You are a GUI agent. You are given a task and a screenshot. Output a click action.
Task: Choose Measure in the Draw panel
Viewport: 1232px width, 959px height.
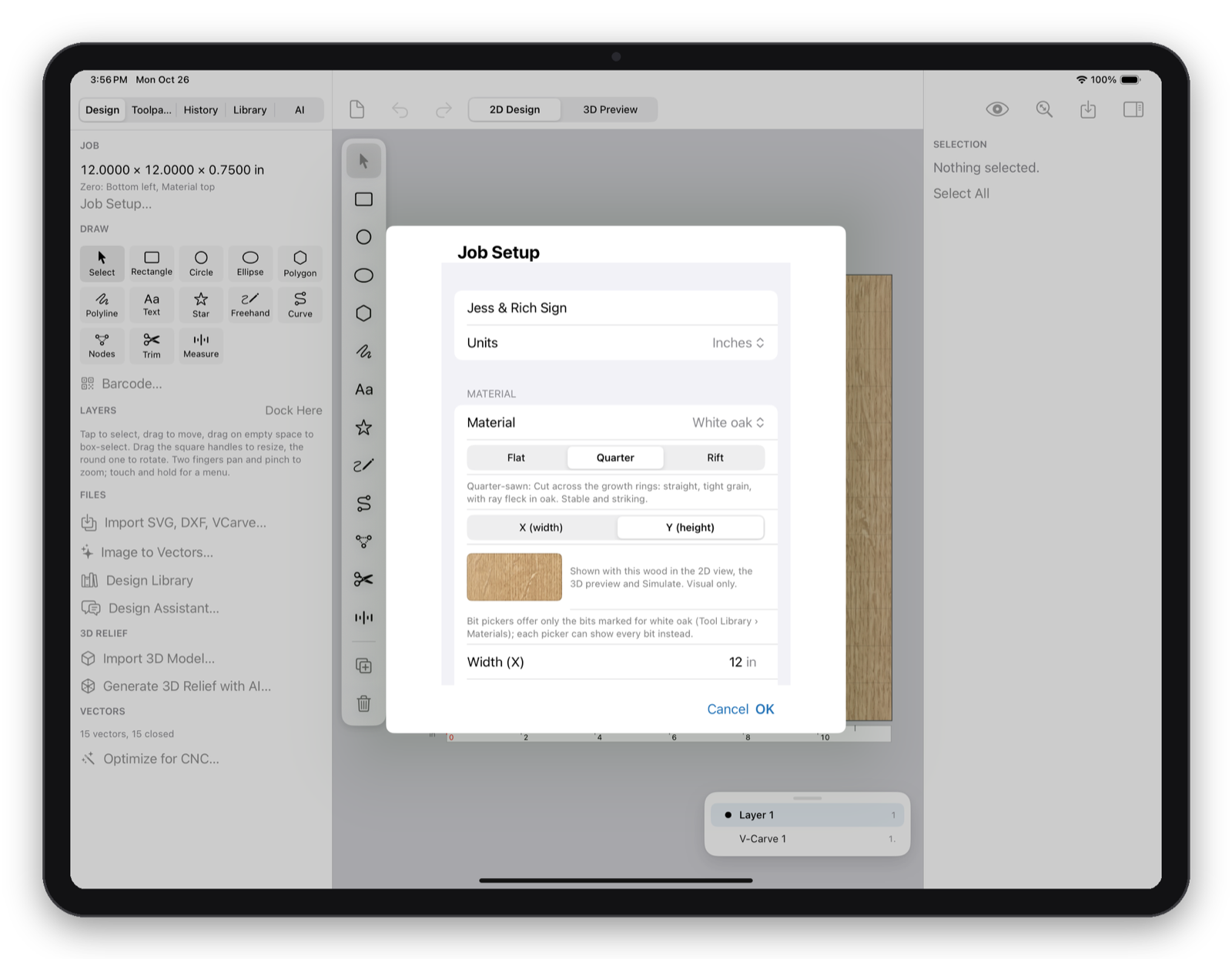tap(201, 345)
